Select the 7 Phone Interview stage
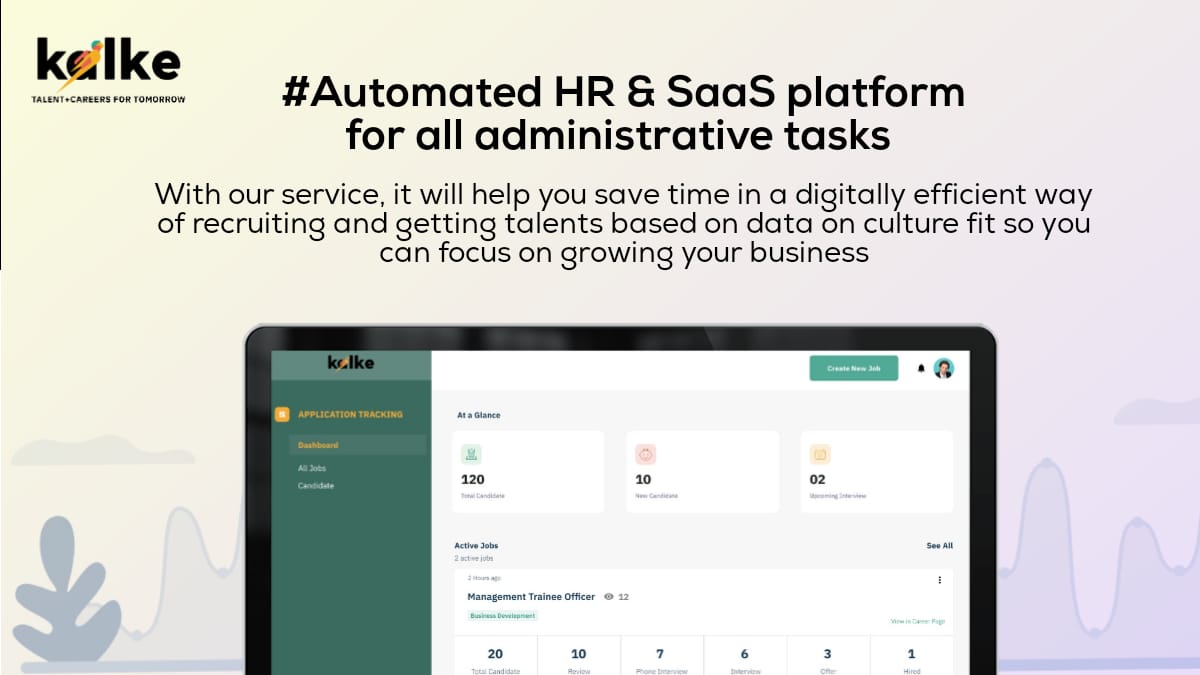 point(661,658)
